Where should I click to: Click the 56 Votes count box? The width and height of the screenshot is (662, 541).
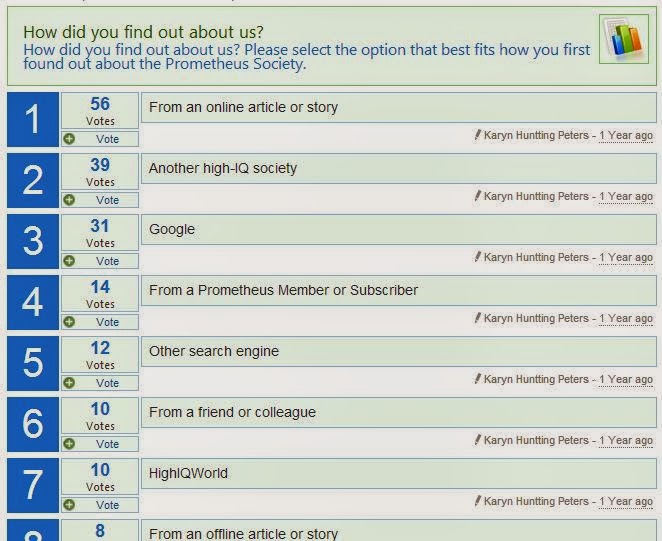[100, 111]
